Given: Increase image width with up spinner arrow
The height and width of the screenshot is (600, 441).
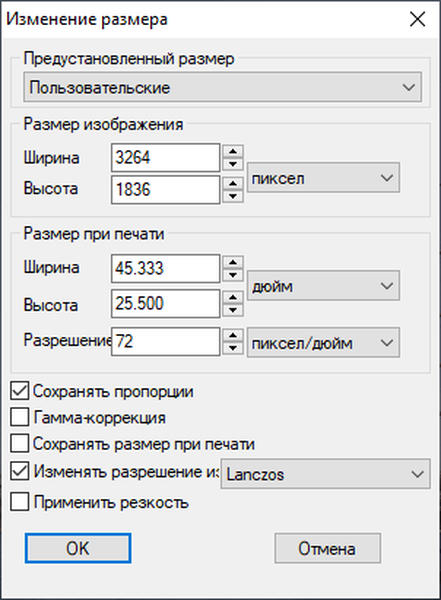Looking at the screenshot, I should [x=233, y=151].
